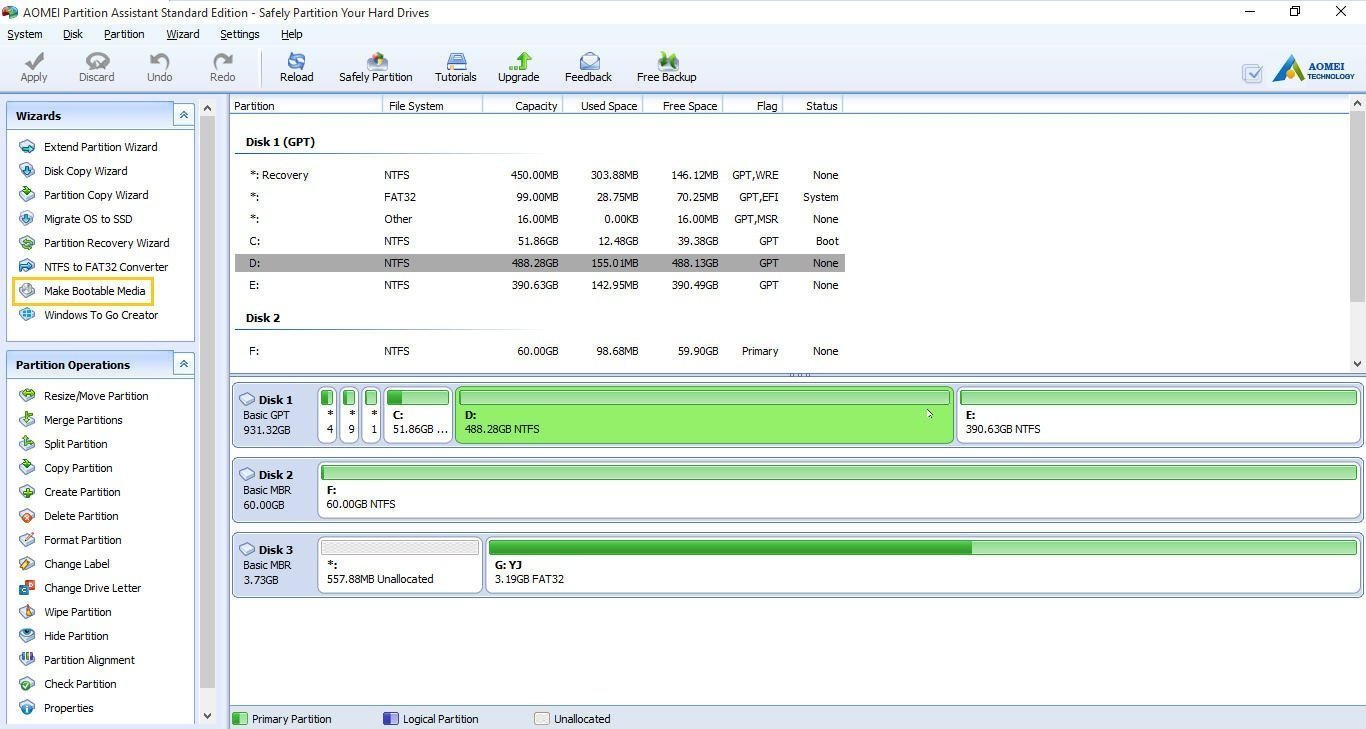Toggle the checkbox icon beside AOMEI logo
The image size is (1366, 729).
coord(1251,73)
